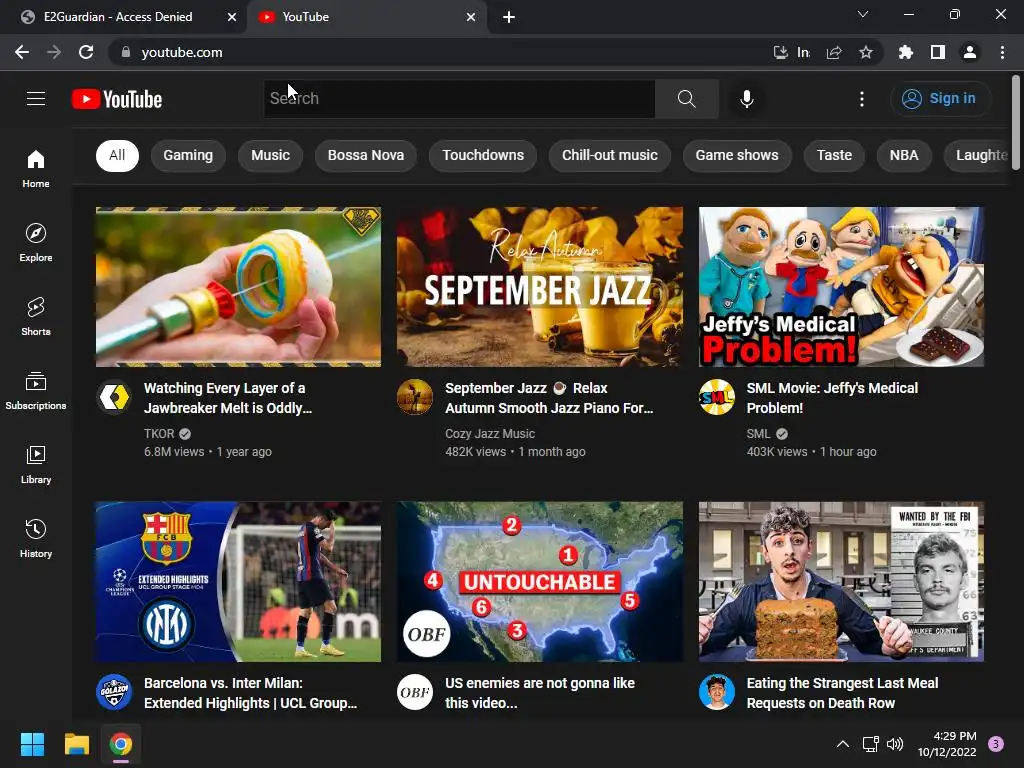This screenshot has width=1024, height=768.
Task: Select the Gaming filter chip
Action: tap(188, 155)
